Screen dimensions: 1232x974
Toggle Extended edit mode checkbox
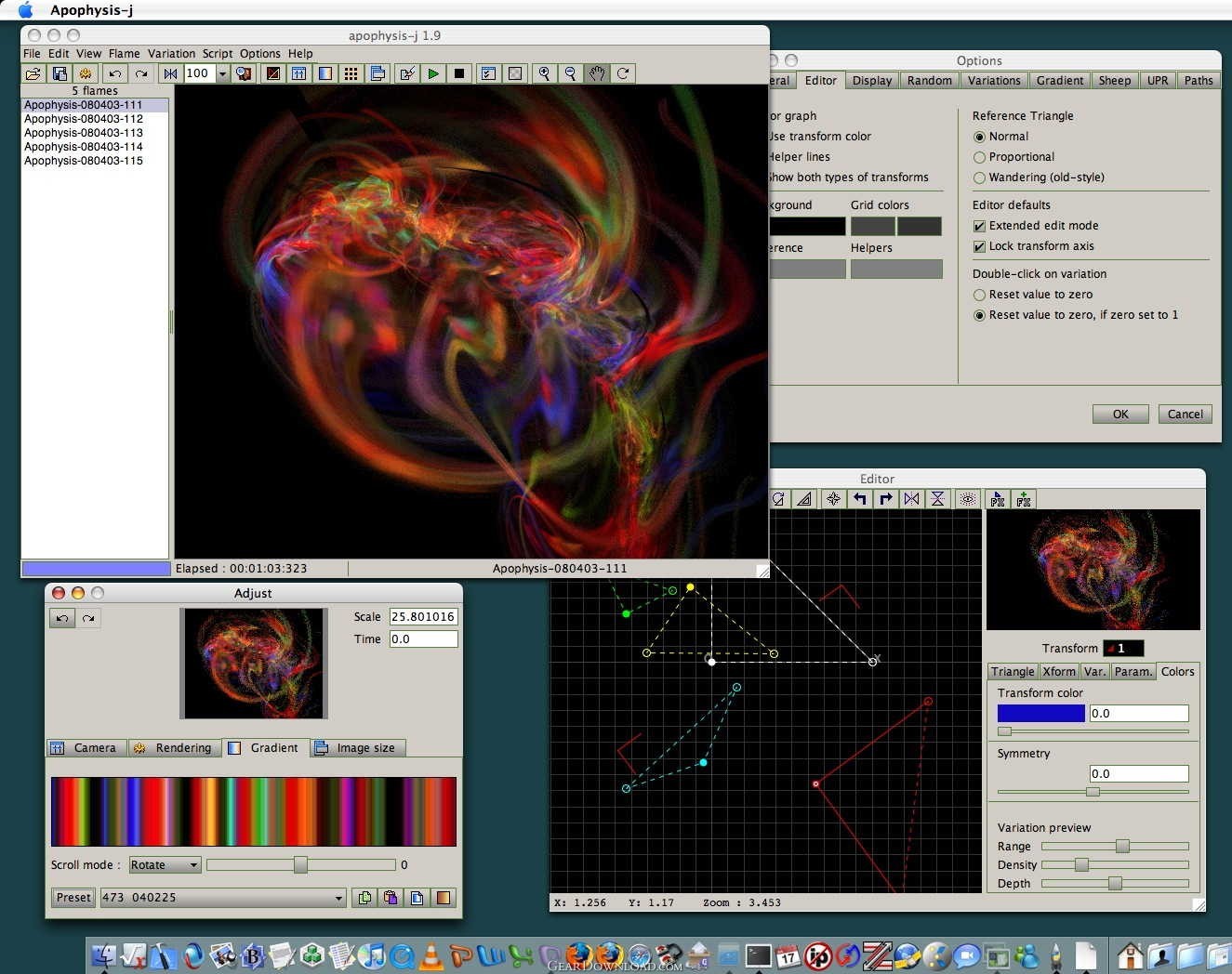point(979,226)
